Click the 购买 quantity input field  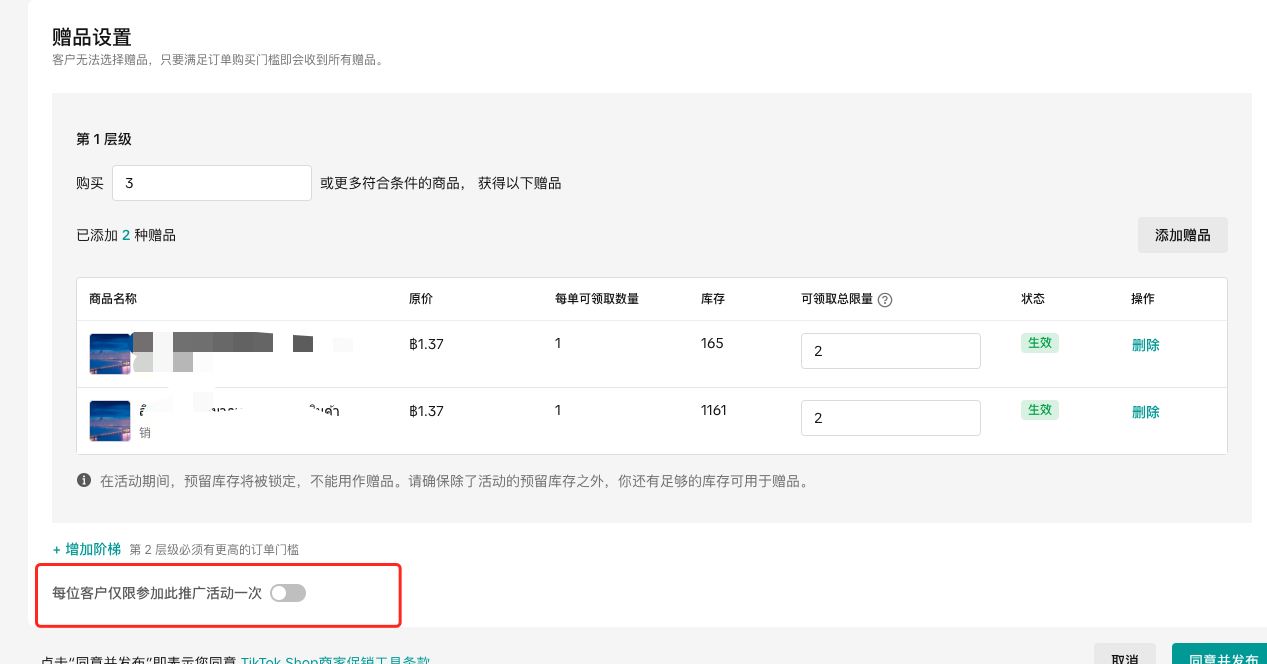(212, 183)
